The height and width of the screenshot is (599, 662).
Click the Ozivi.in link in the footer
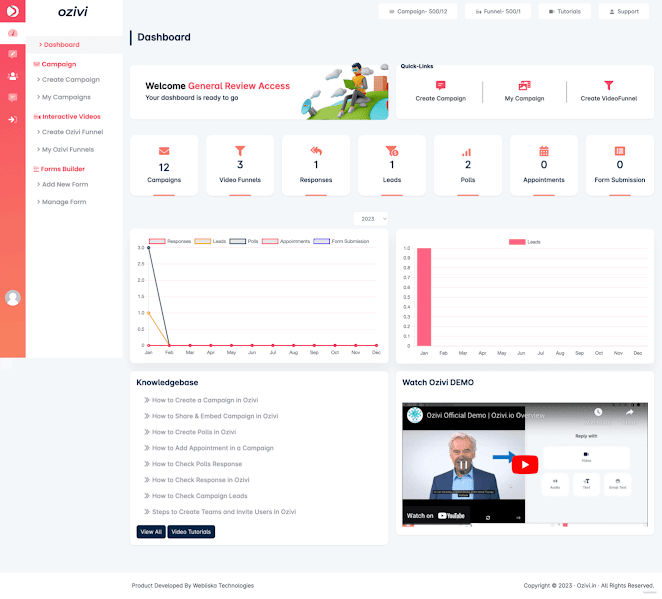(x=586, y=585)
